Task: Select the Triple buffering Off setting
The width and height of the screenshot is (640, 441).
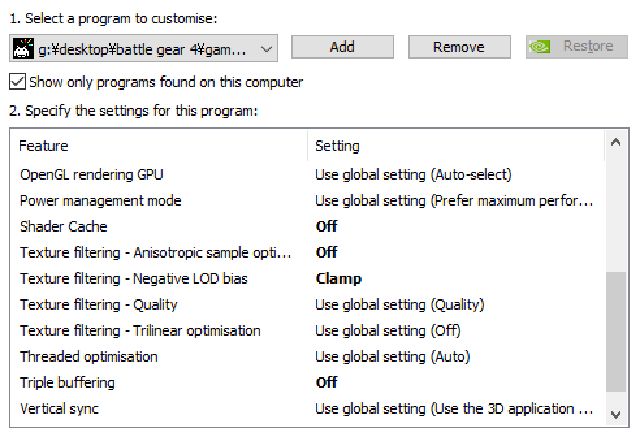Action: click(x=326, y=383)
